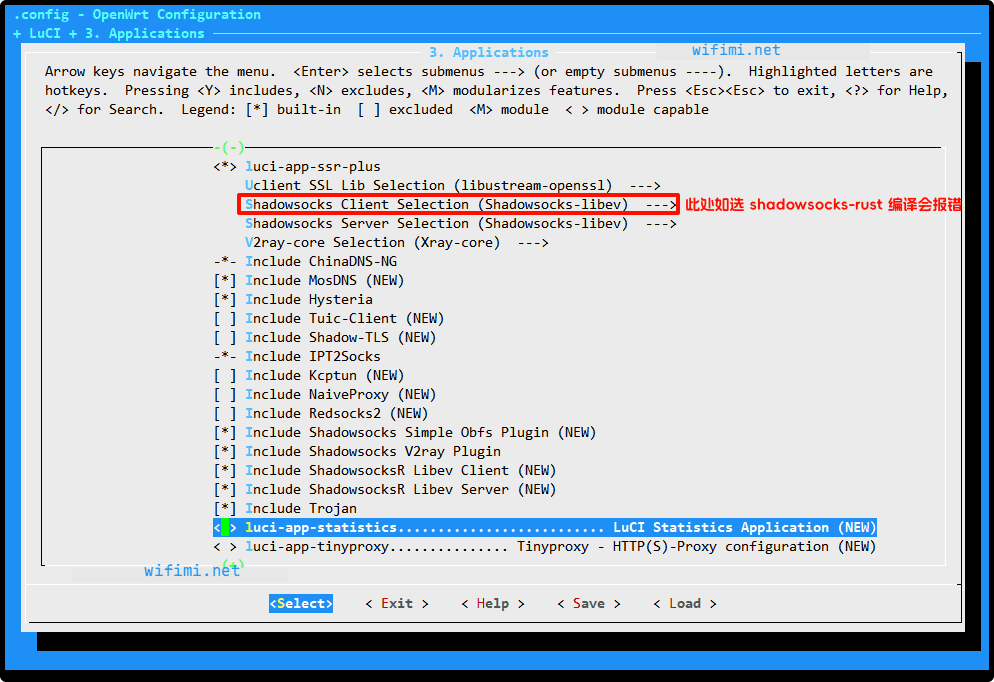The width and height of the screenshot is (994, 682).
Task: Save the configuration with Save button
Action: 588,604
